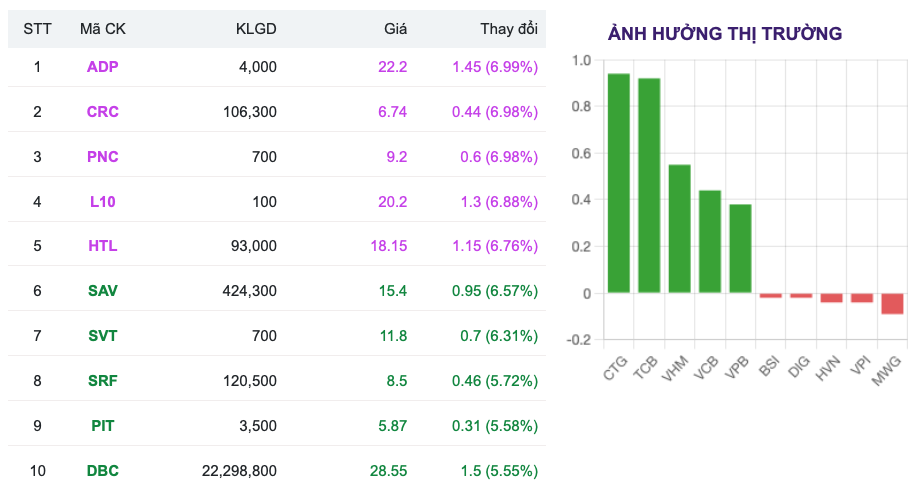Sort by the Giá column header
908x491 pixels.
click(x=395, y=29)
